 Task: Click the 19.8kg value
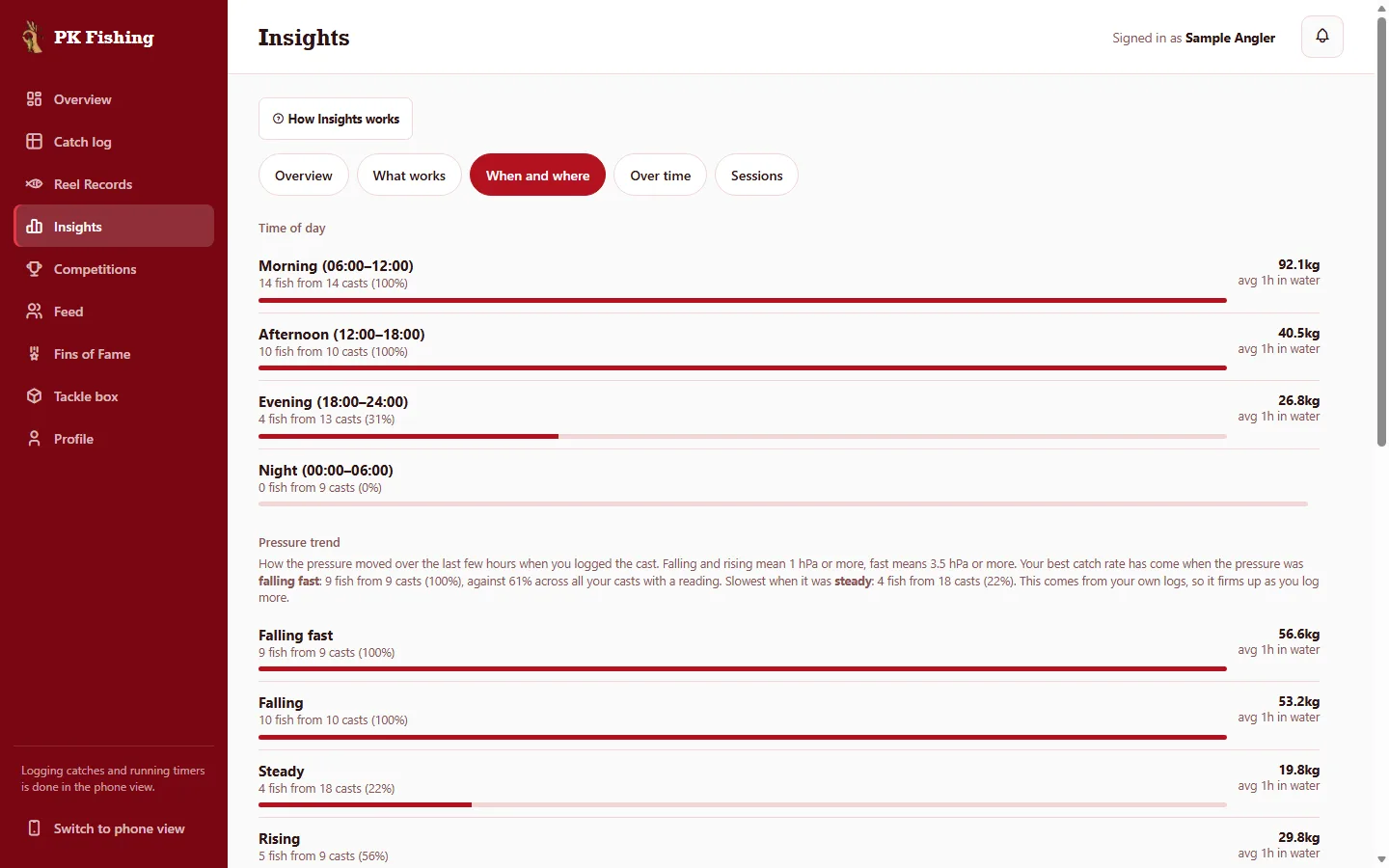click(1298, 770)
